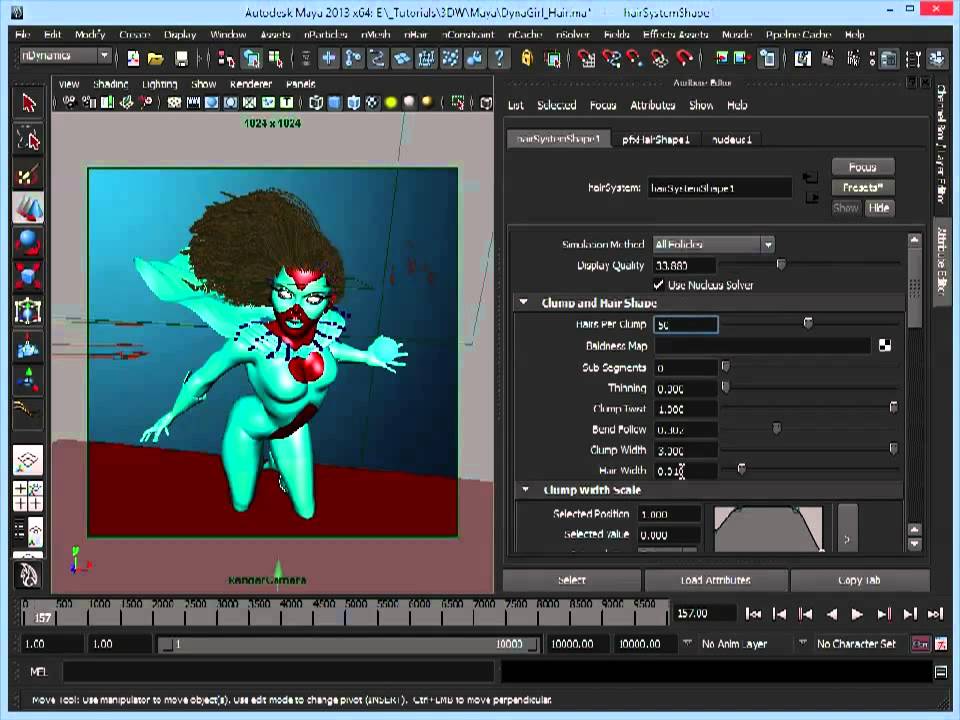Image resolution: width=960 pixels, height=720 pixels.
Task: Open Attribute Editor Attributes menu
Action: [x=653, y=105]
